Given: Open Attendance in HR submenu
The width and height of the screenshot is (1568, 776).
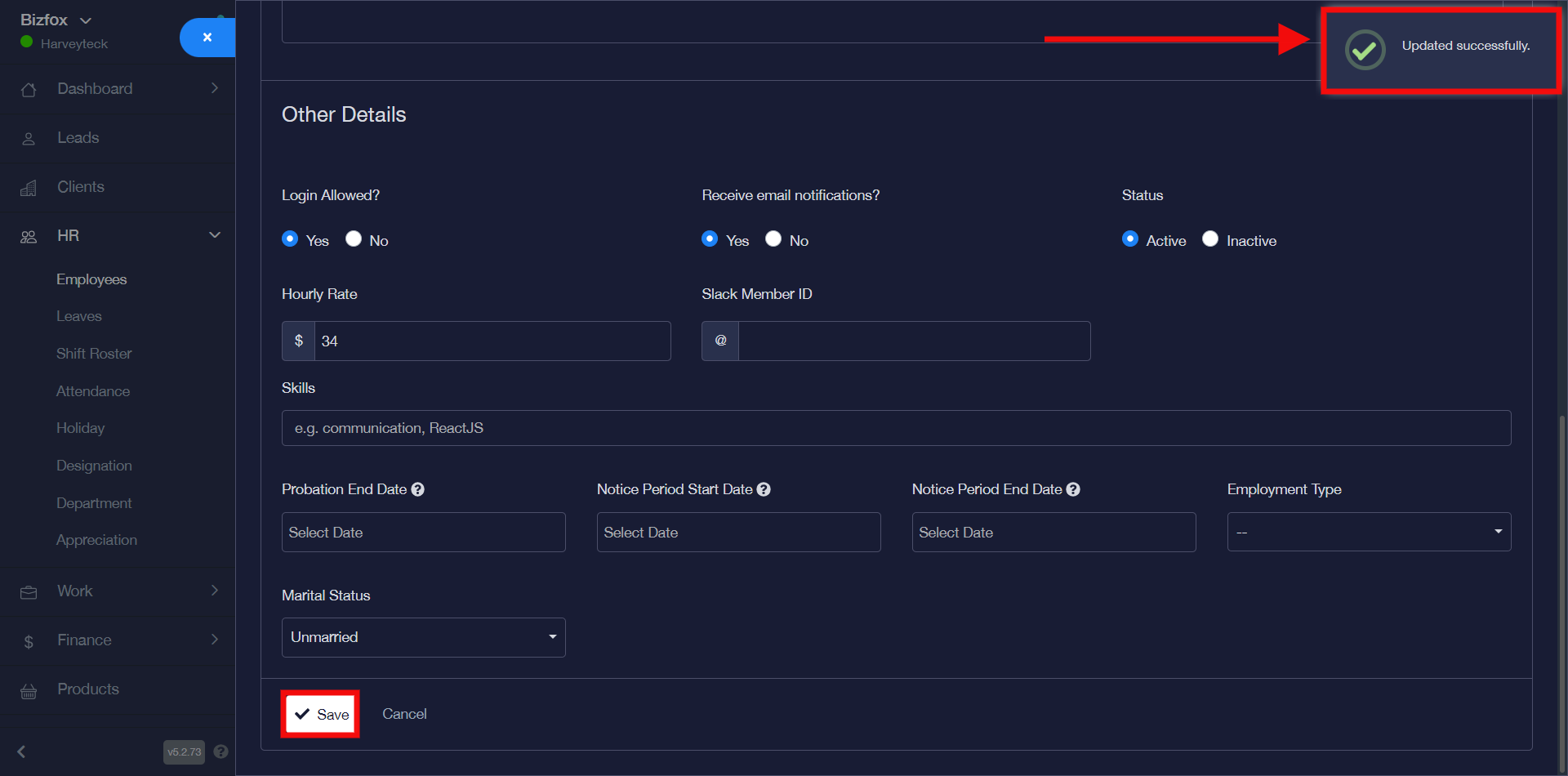Looking at the screenshot, I should [93, 391].
